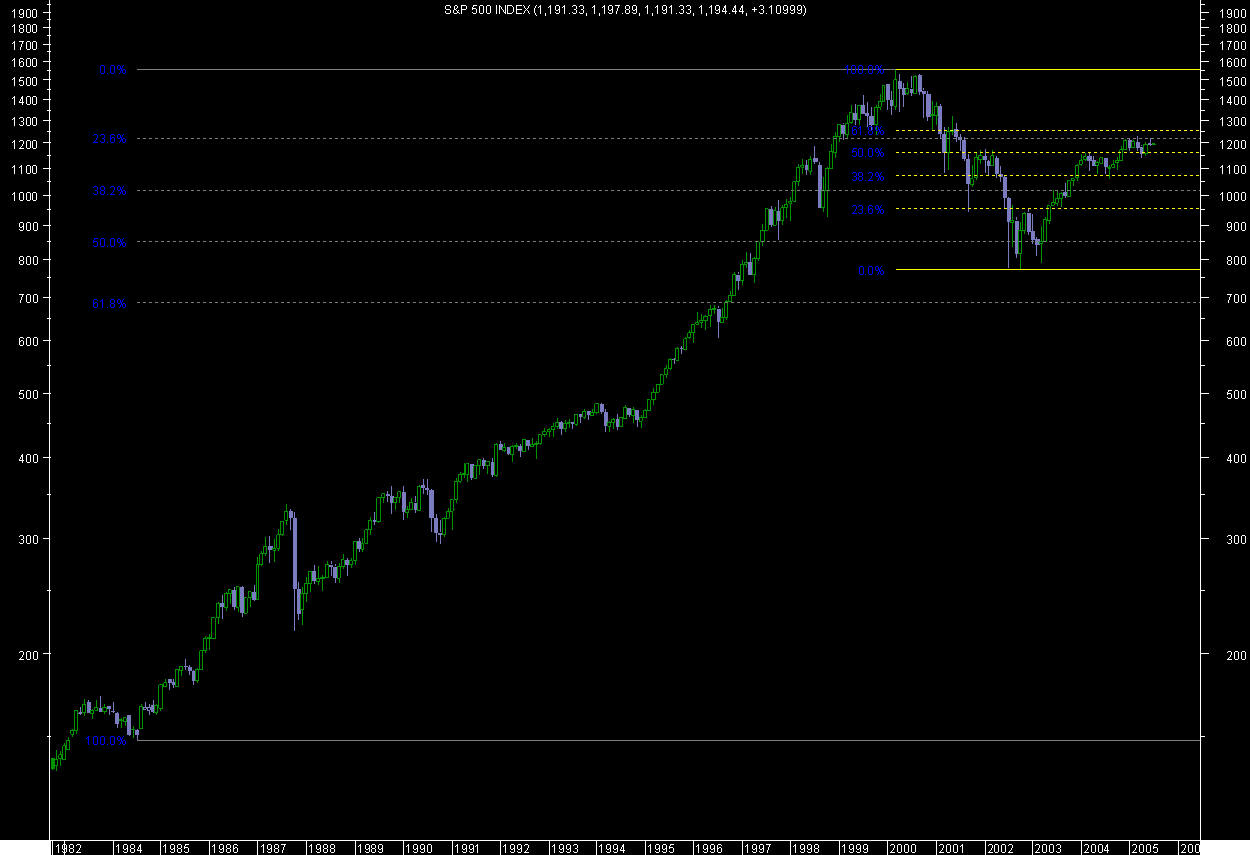Click the 2001 year label on time axis
The image size is (1250, 855).
(950, 848)
